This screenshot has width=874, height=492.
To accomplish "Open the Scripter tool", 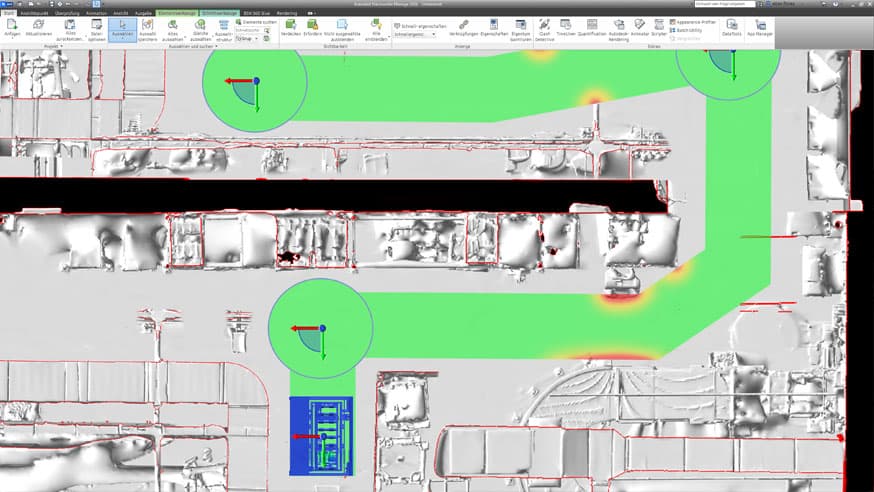I will point(659,28).
